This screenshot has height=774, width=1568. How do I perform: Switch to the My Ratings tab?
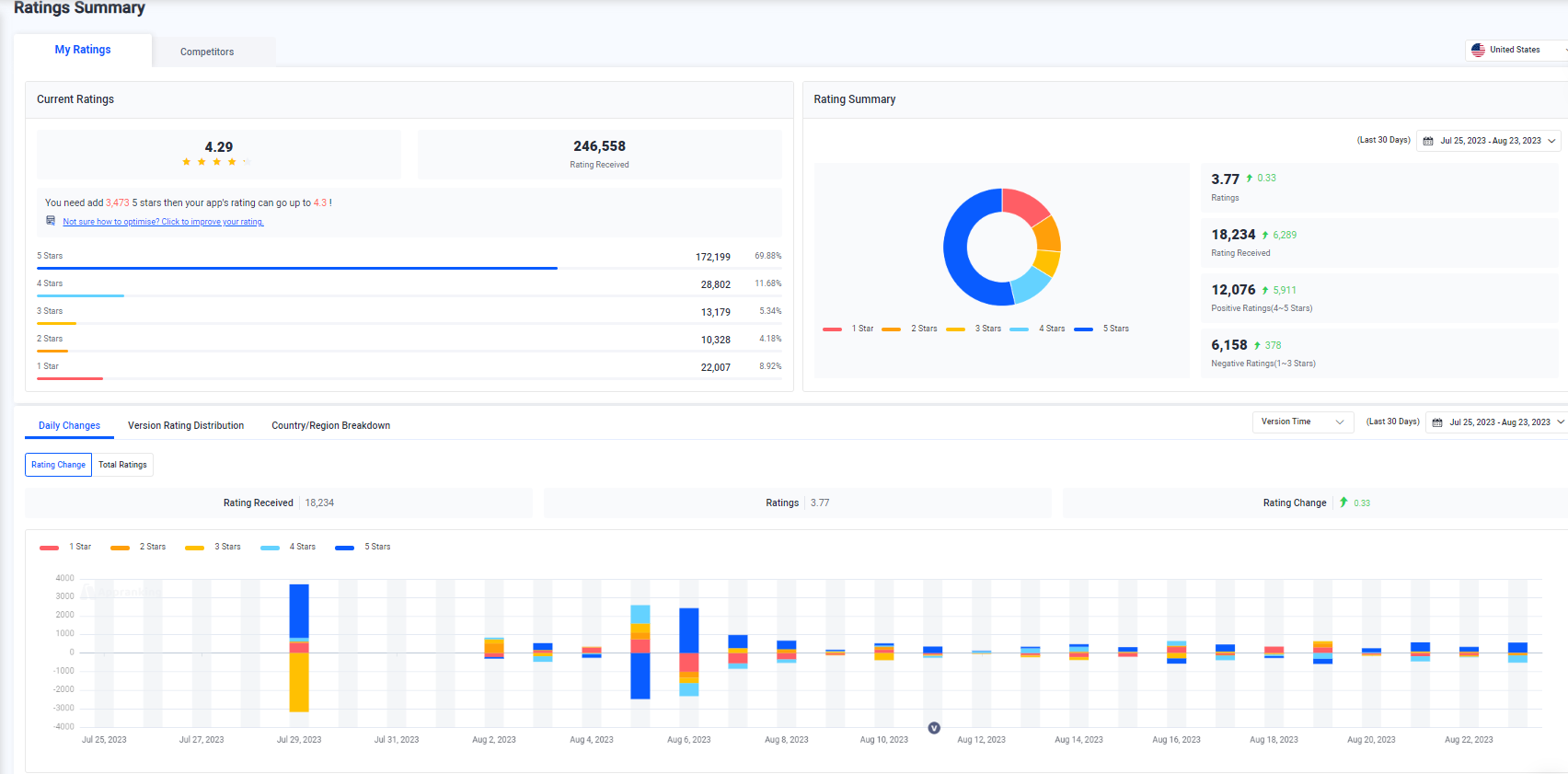[x=83, y=50]
